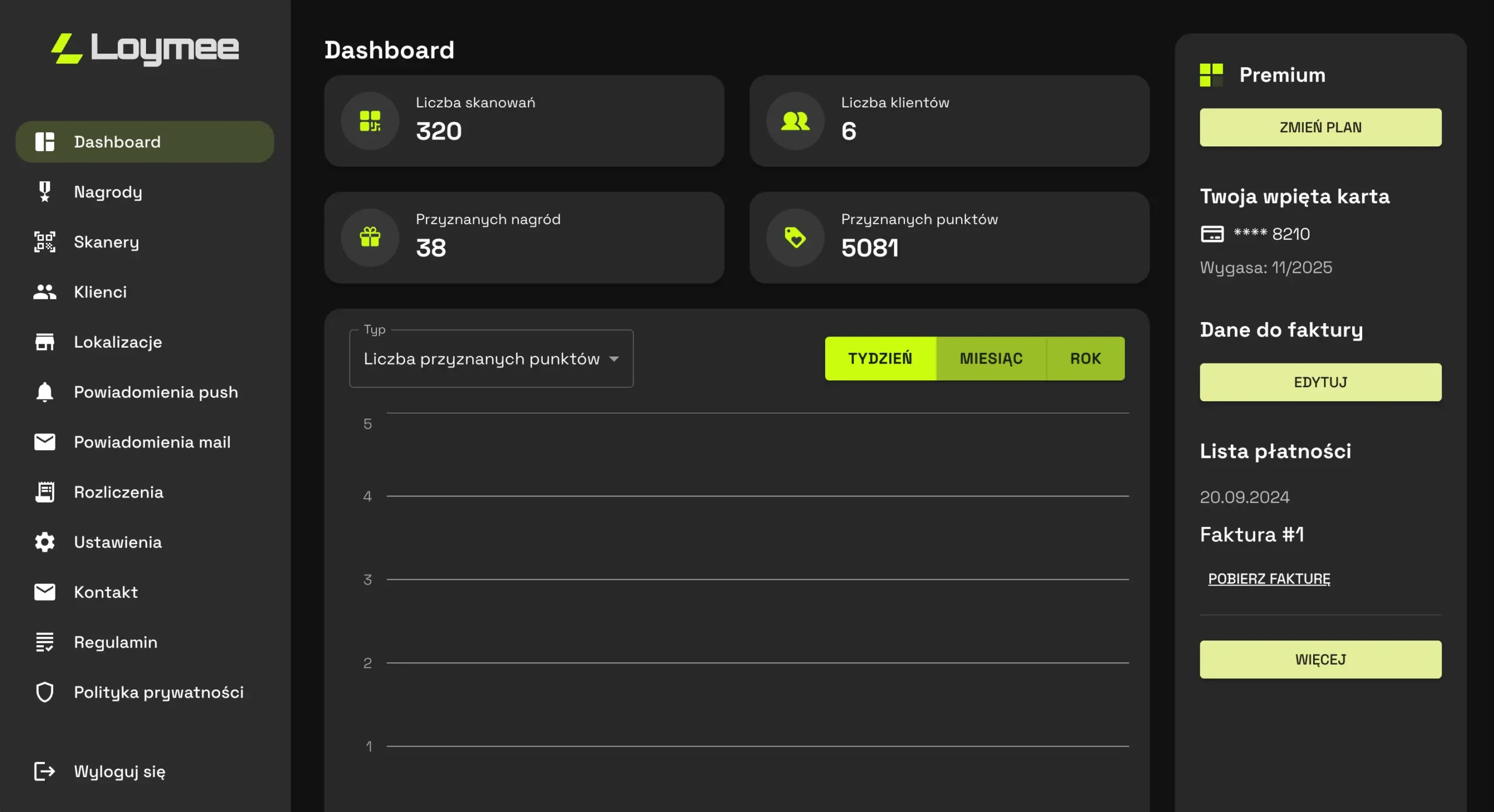Switch chart range to Miesiąc
The height and width of the screenshot is (812, 1494).
(991, 358)
